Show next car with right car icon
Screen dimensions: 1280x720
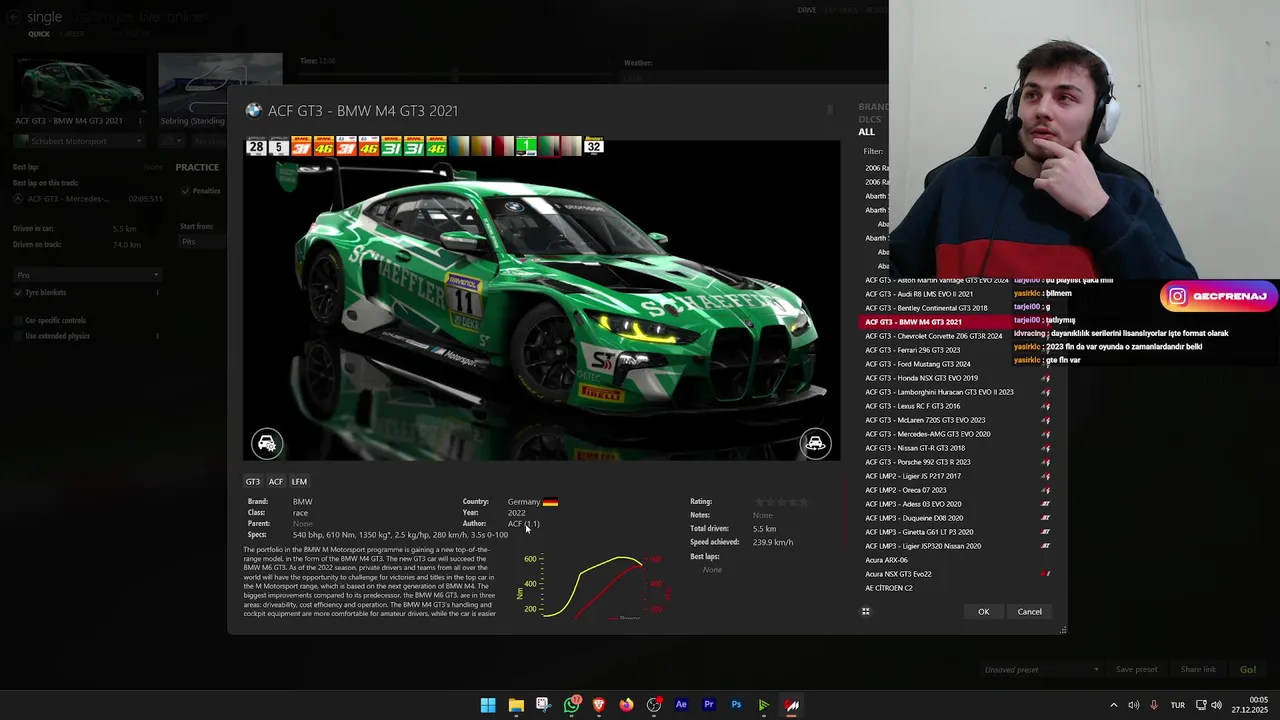[816, 443]
